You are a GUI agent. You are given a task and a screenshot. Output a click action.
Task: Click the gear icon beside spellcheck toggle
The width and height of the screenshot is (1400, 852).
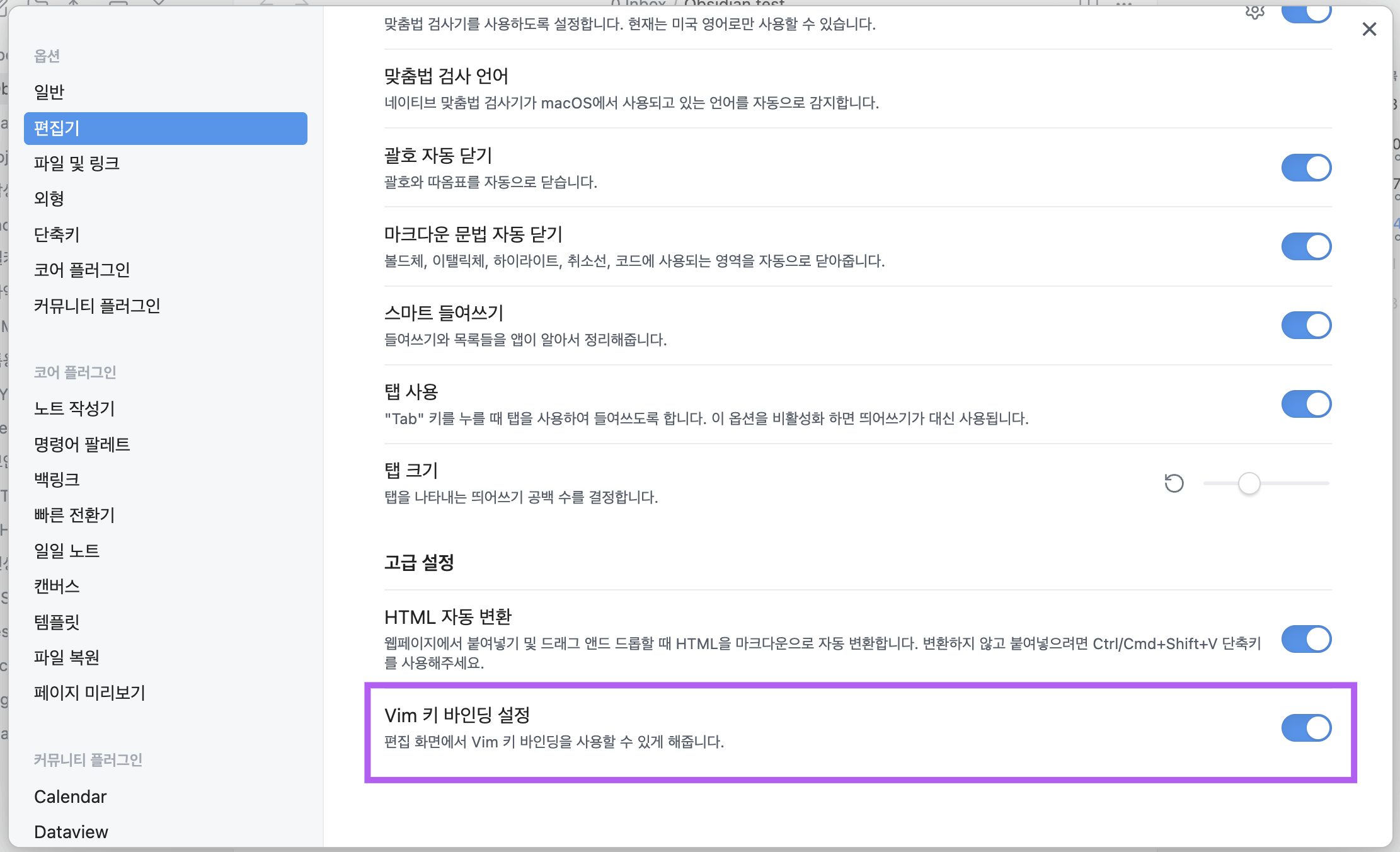[1254, 11]
